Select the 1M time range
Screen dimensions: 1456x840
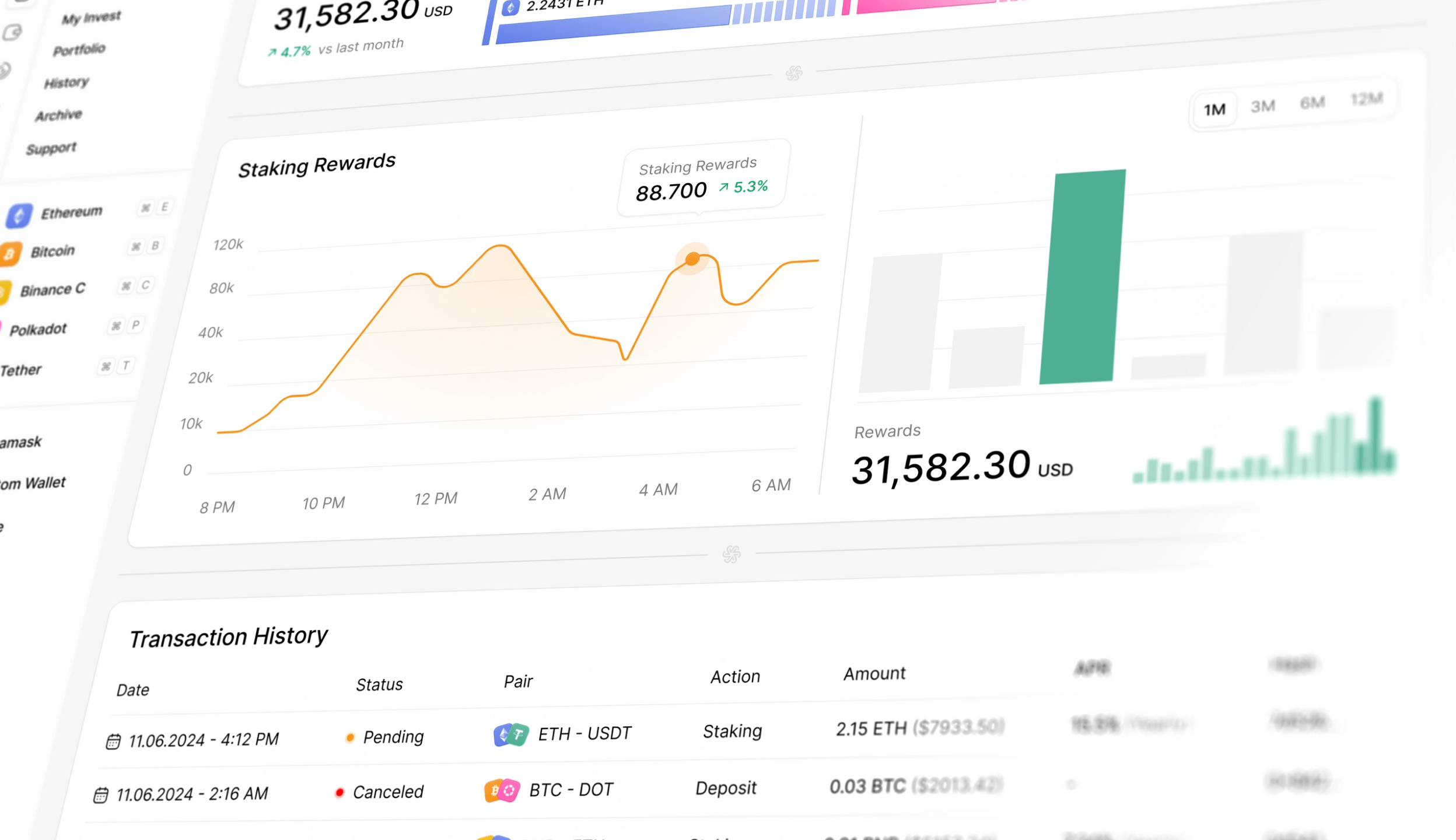(x=1214, y=110)
